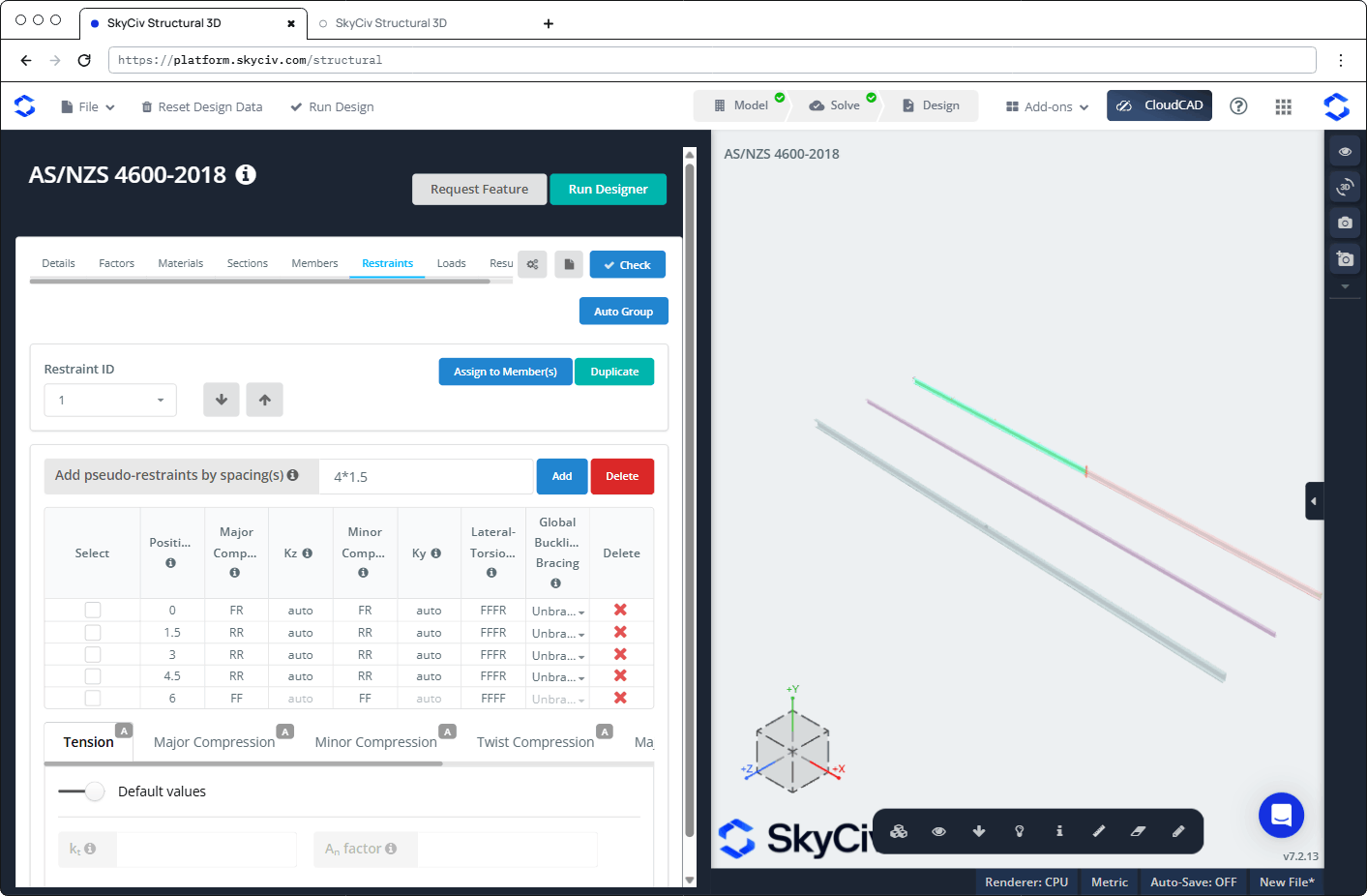This screenshot has width=1367, height=896.
Task: Click the document report icon beside Check
Action: coord(569,264)
